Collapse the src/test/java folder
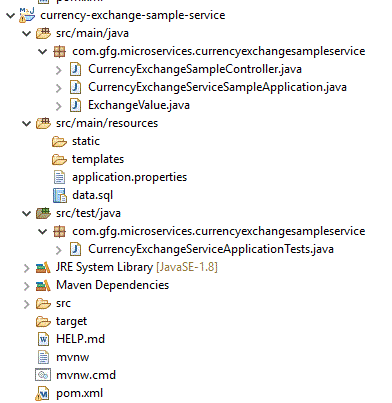 [26, 213]
